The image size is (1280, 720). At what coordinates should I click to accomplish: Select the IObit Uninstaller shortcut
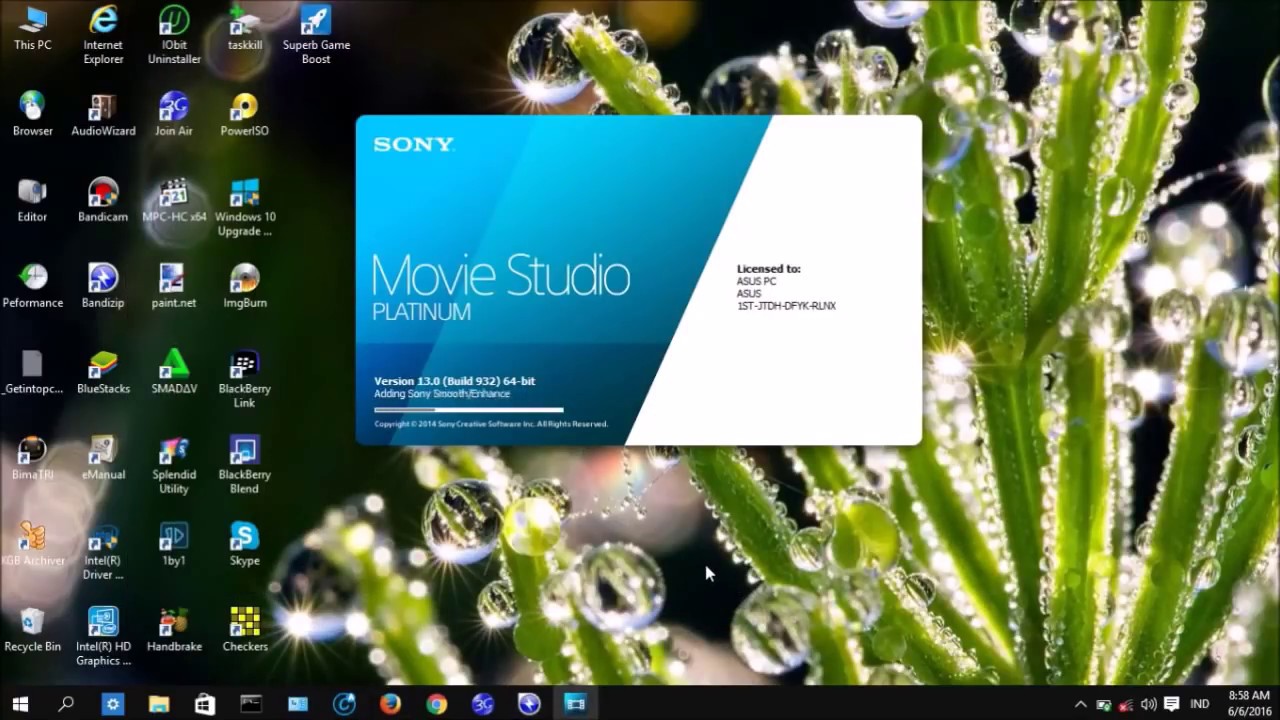point(174,35)
